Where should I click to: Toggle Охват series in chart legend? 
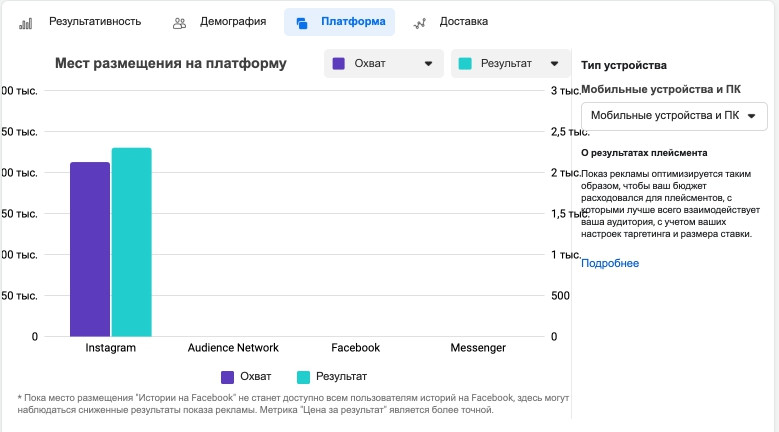pos(245,377)
